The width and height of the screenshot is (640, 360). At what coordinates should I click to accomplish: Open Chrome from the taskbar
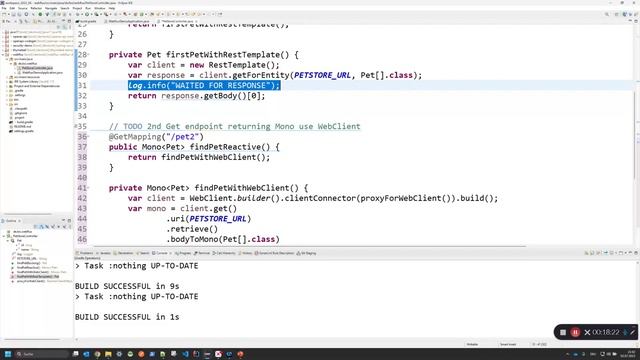click(97, 354)
